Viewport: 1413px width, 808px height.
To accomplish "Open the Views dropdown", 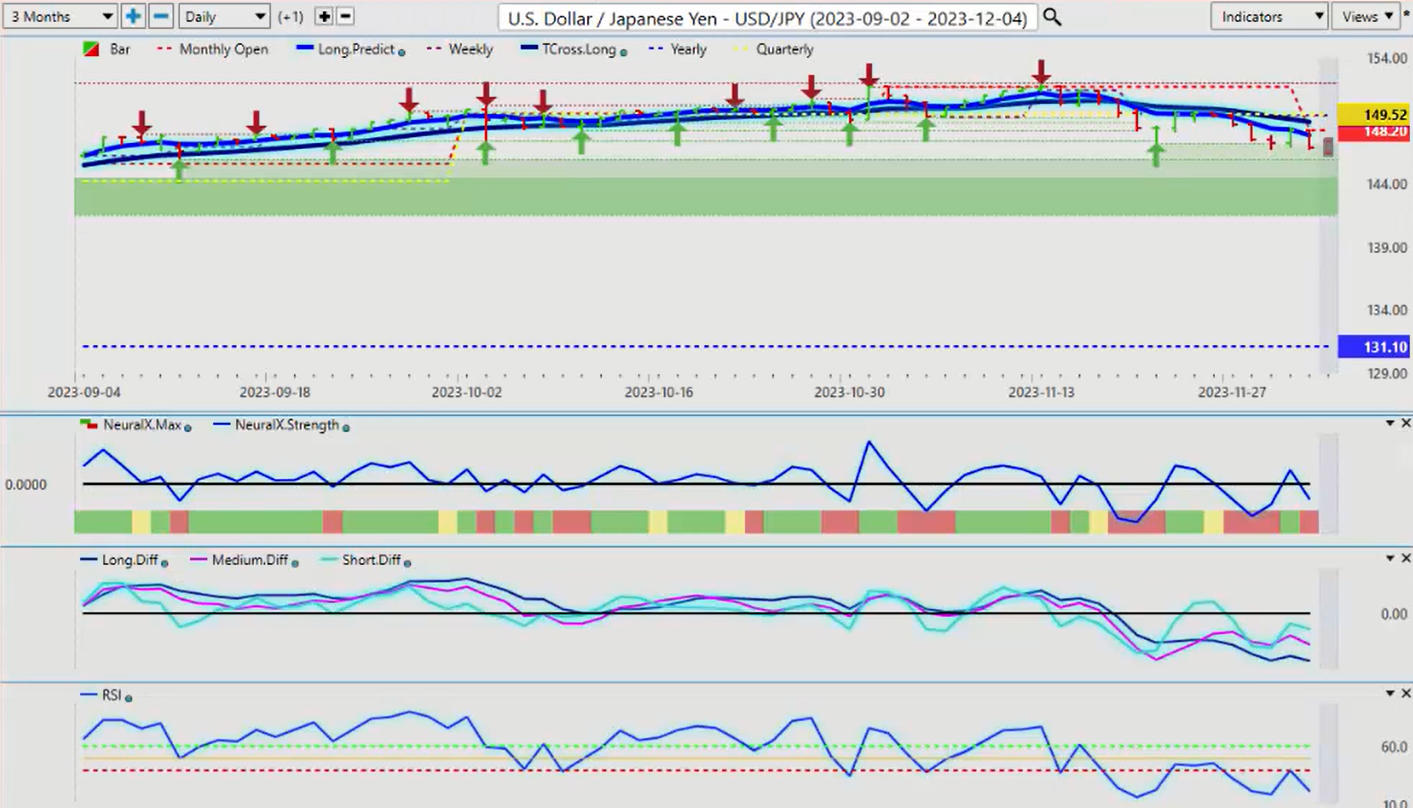I will (1366, 16).
